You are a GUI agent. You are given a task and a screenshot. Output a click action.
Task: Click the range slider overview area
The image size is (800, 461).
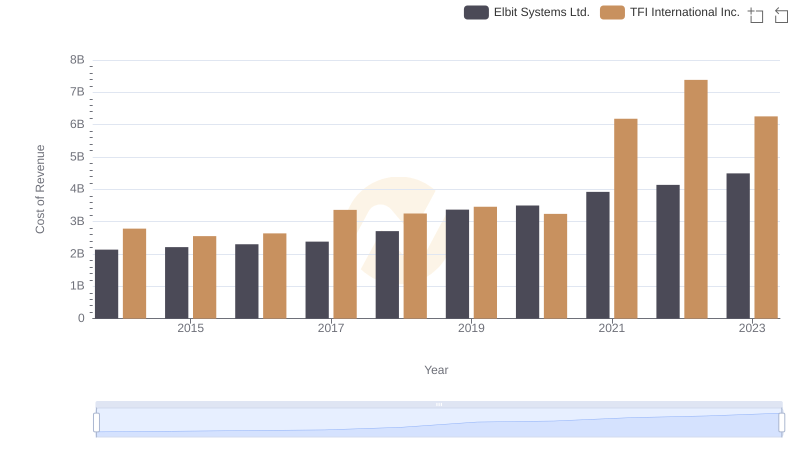click(439, 423)
